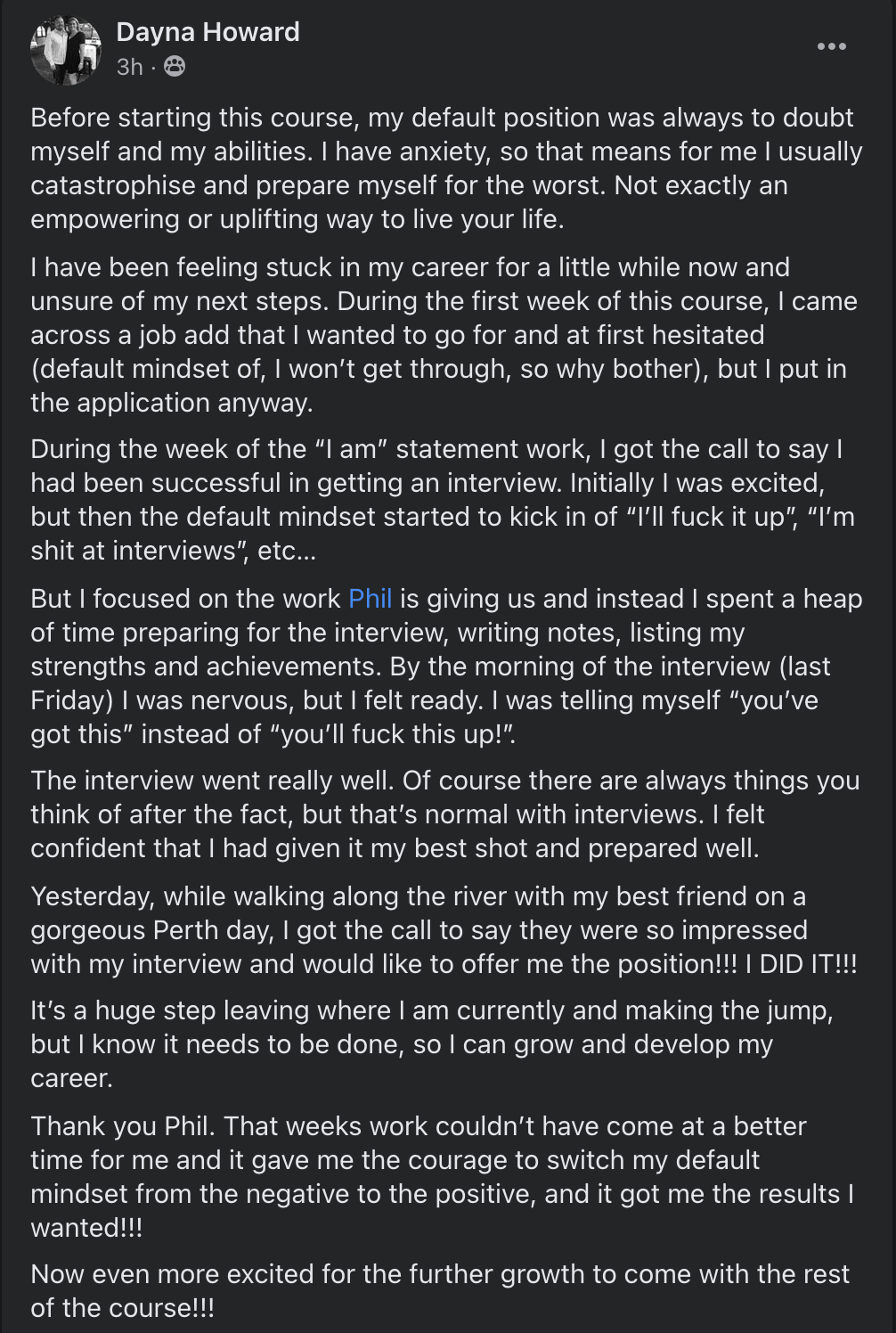Click paragraph beginning 'The interview went really well'

tap(445, 814)
